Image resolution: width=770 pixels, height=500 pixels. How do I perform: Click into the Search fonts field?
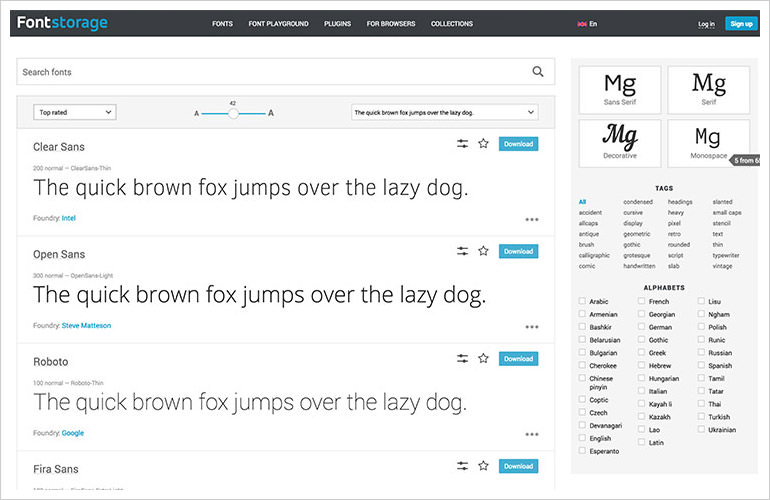click(x=270, y=72)
